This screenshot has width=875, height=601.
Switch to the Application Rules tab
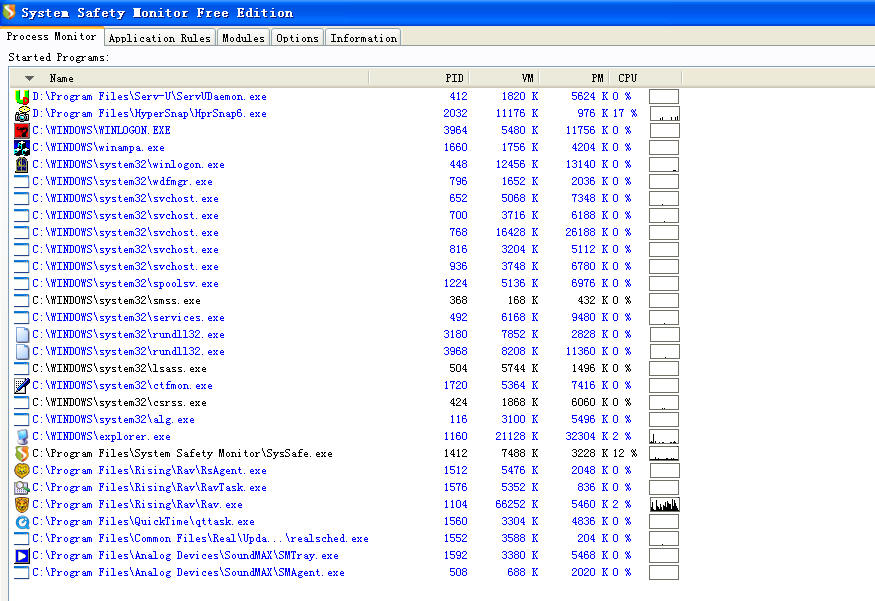coord(160,38)
